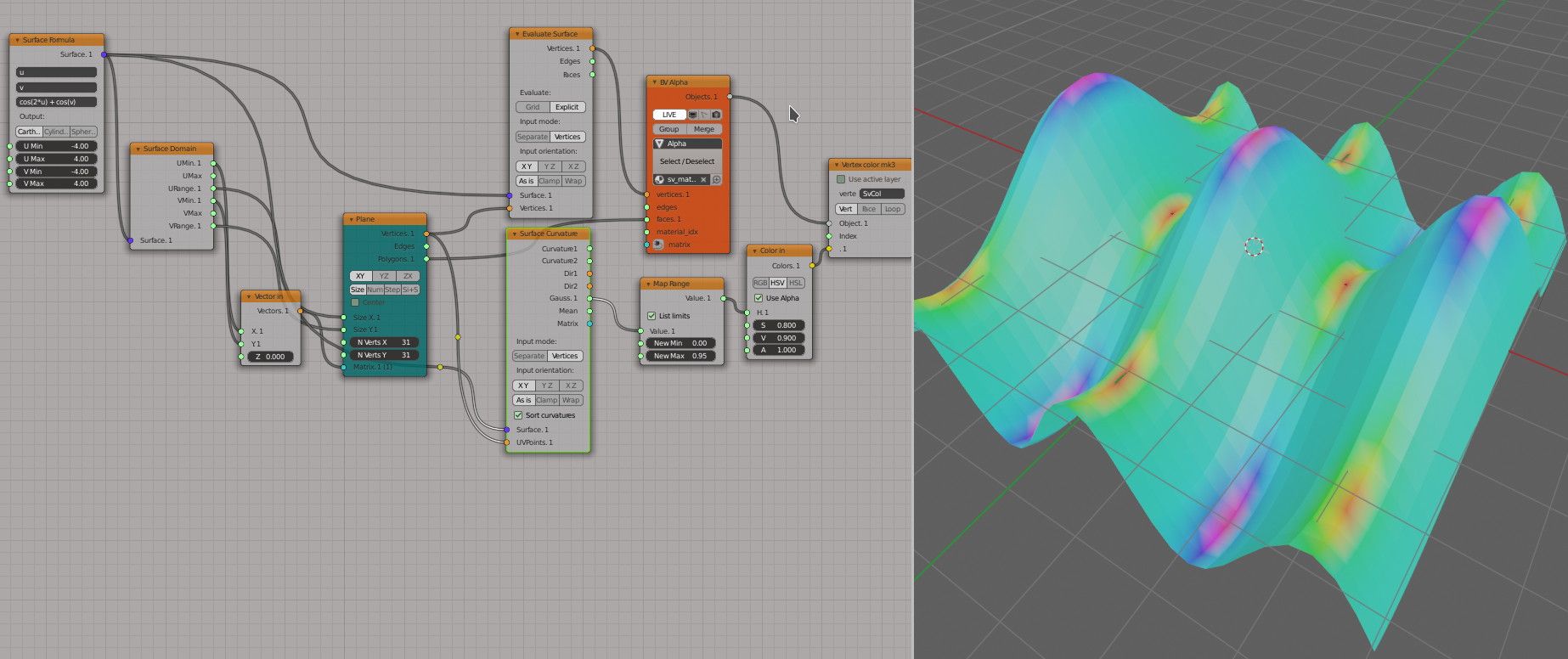1568x659 pixels.
Task: Click the material sphere icon beside sv_mat
Action: click(x=659, y=179)
